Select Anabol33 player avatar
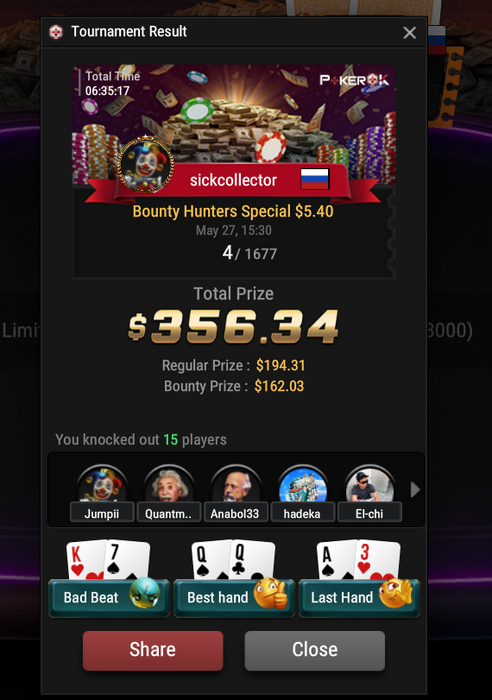 235,484
